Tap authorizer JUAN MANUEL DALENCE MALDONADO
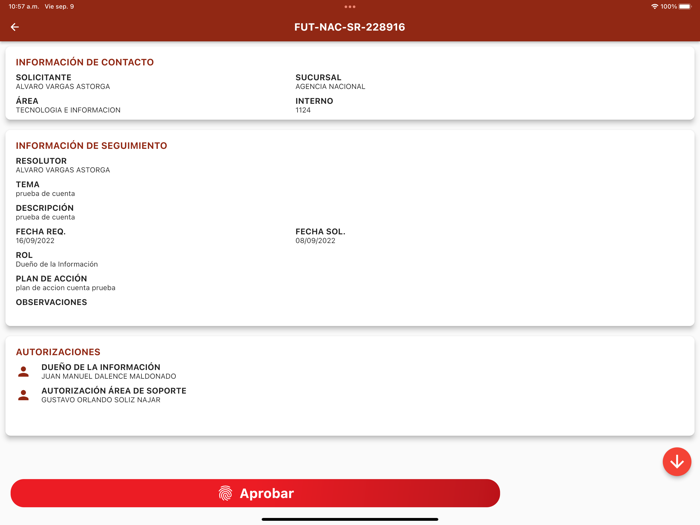Screen dimensions: 700x525 tap(109, 376)
